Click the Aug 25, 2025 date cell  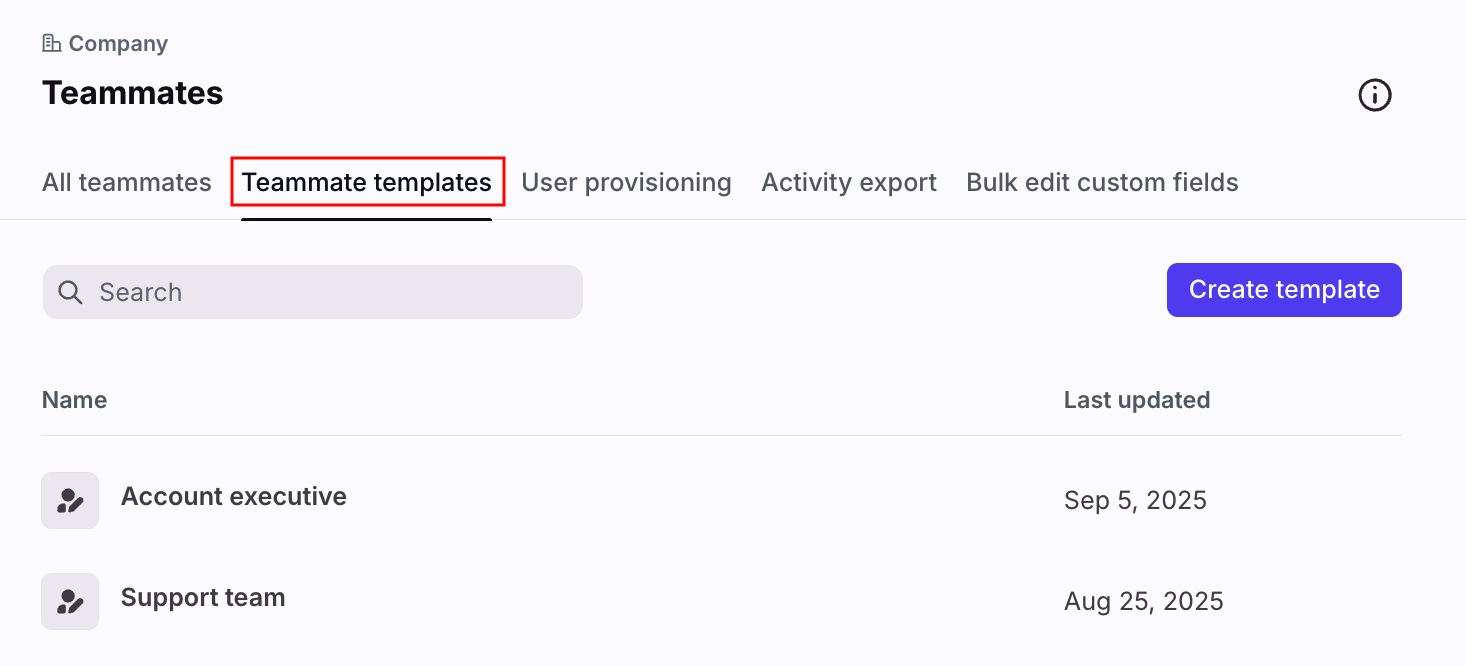pyautogui.click(x=1143, y=601)
